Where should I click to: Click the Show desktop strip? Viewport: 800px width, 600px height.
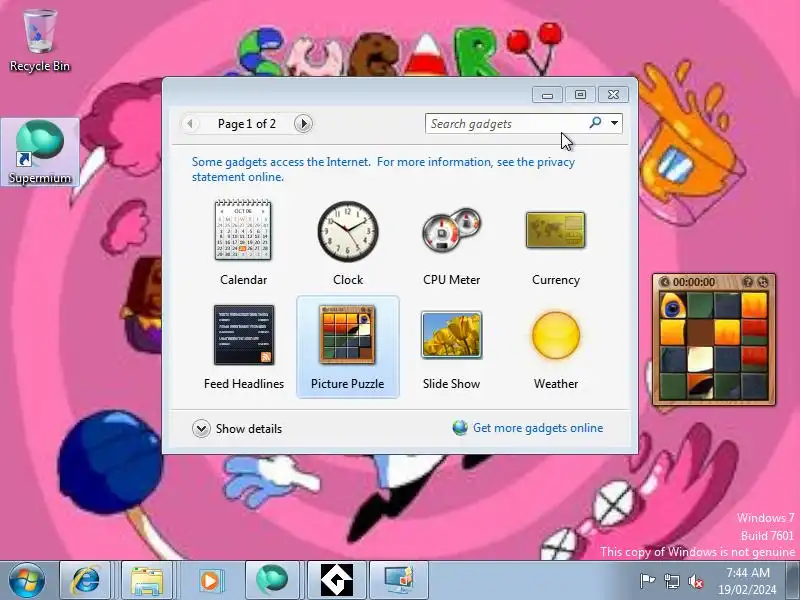point(794,580)
